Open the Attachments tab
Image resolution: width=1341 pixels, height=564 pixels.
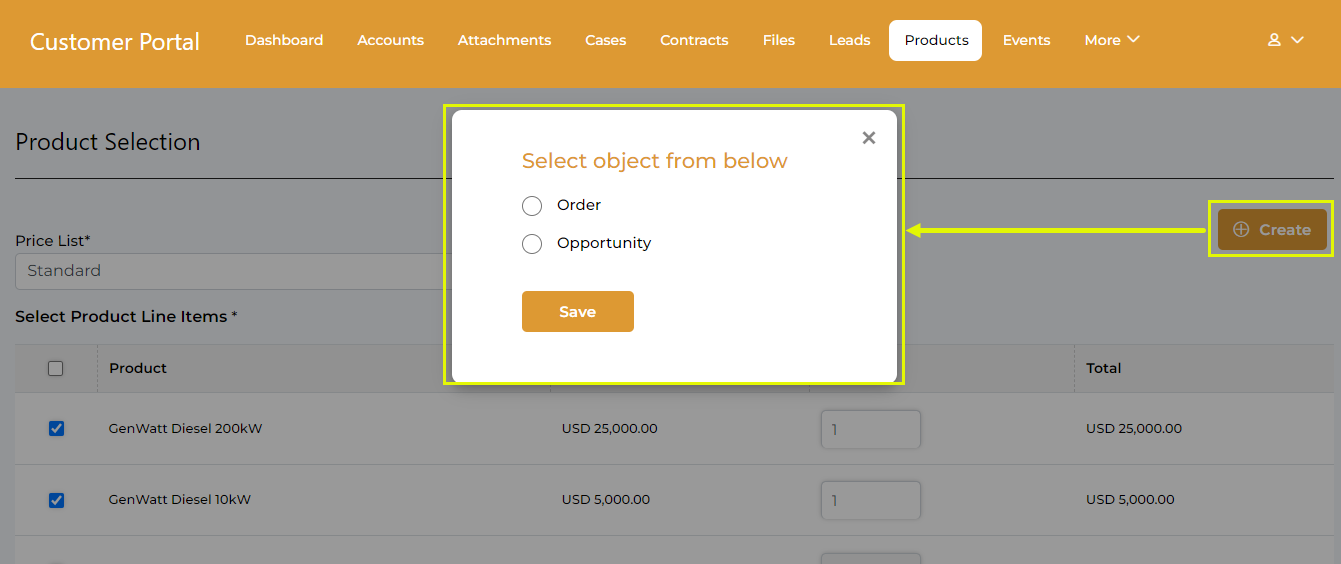(x=504, y=40)
